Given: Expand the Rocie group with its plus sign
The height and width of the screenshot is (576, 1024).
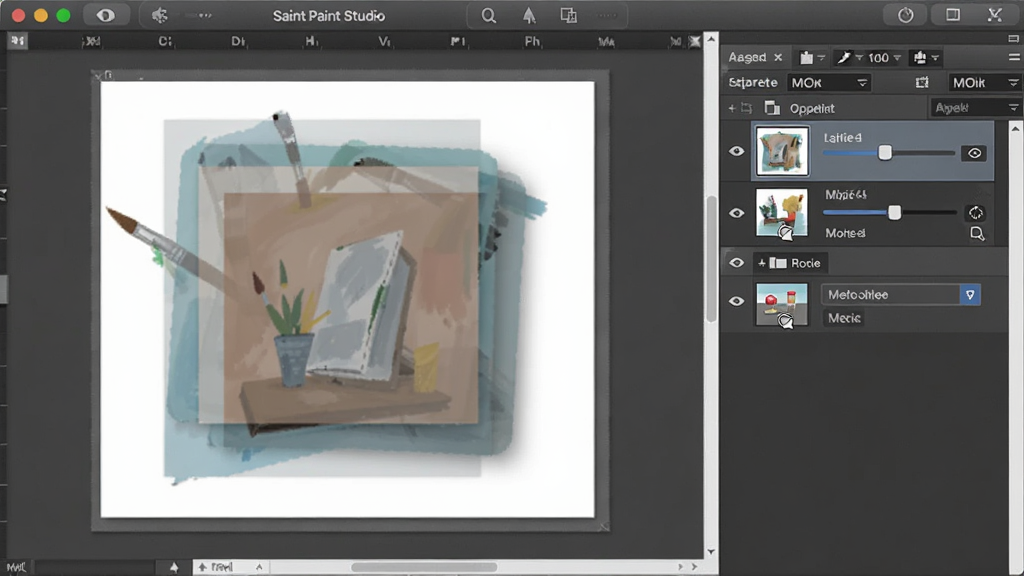Looking at the screenshot, I should click(x=761, y=263).
